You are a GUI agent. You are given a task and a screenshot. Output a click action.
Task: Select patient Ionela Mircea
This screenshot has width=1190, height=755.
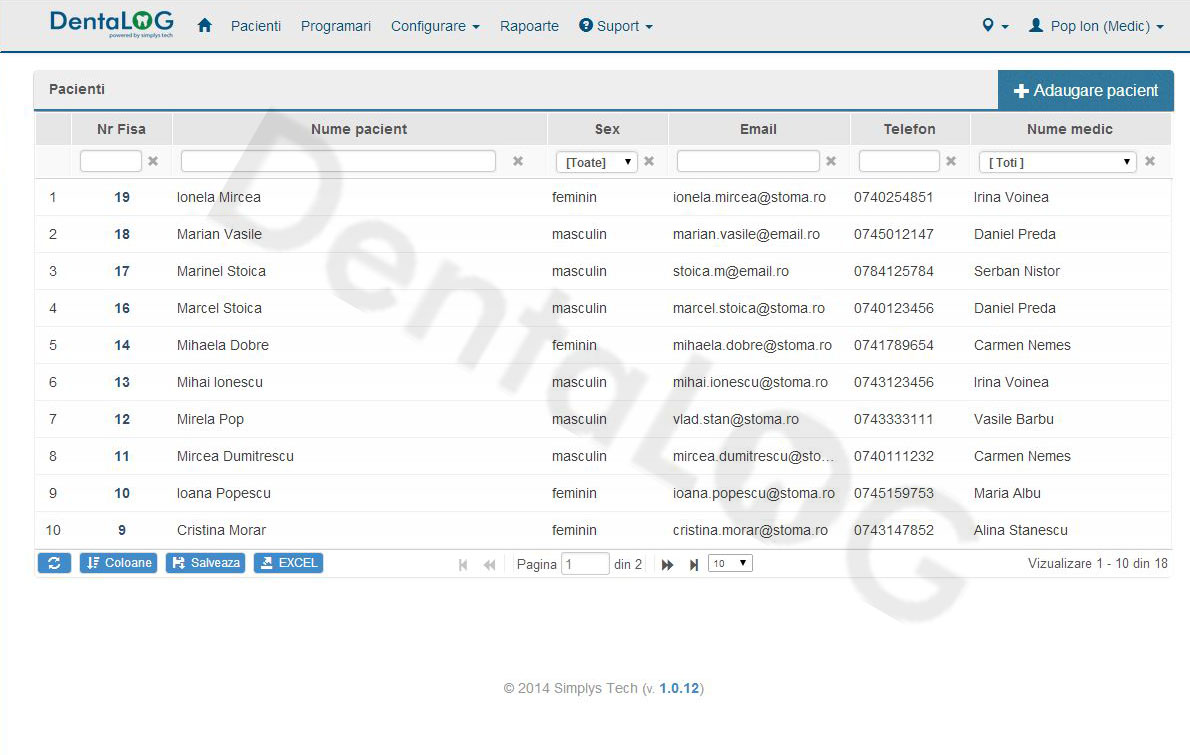(219, 197)
